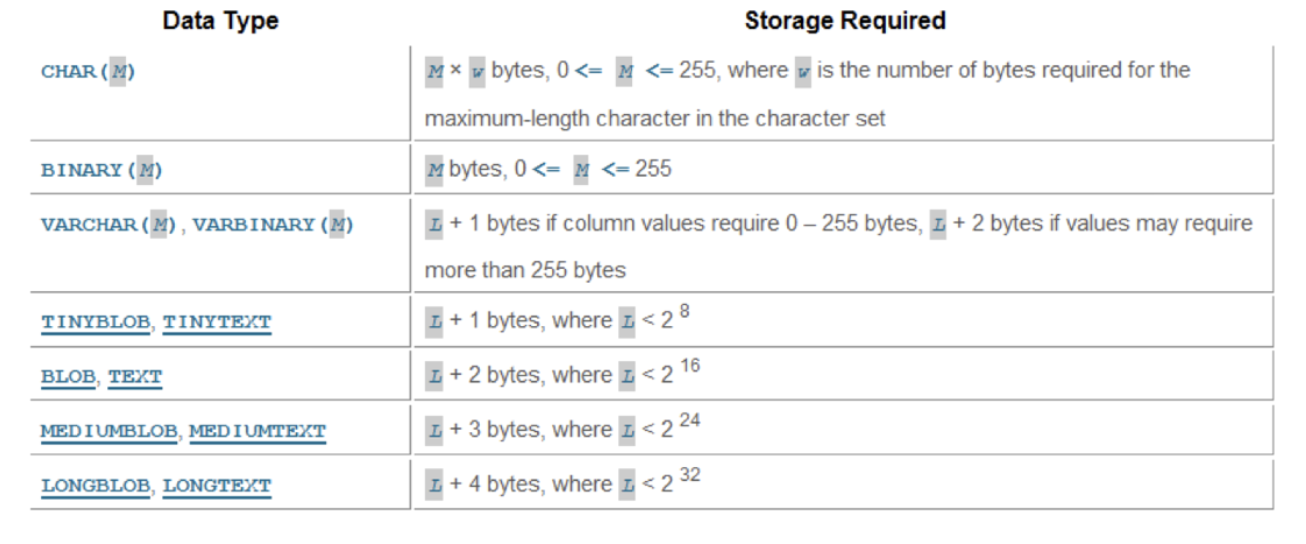This screenshot has height=544, width=1306.
Task: Open the LONGBLOB link
Action: [96, 486]
